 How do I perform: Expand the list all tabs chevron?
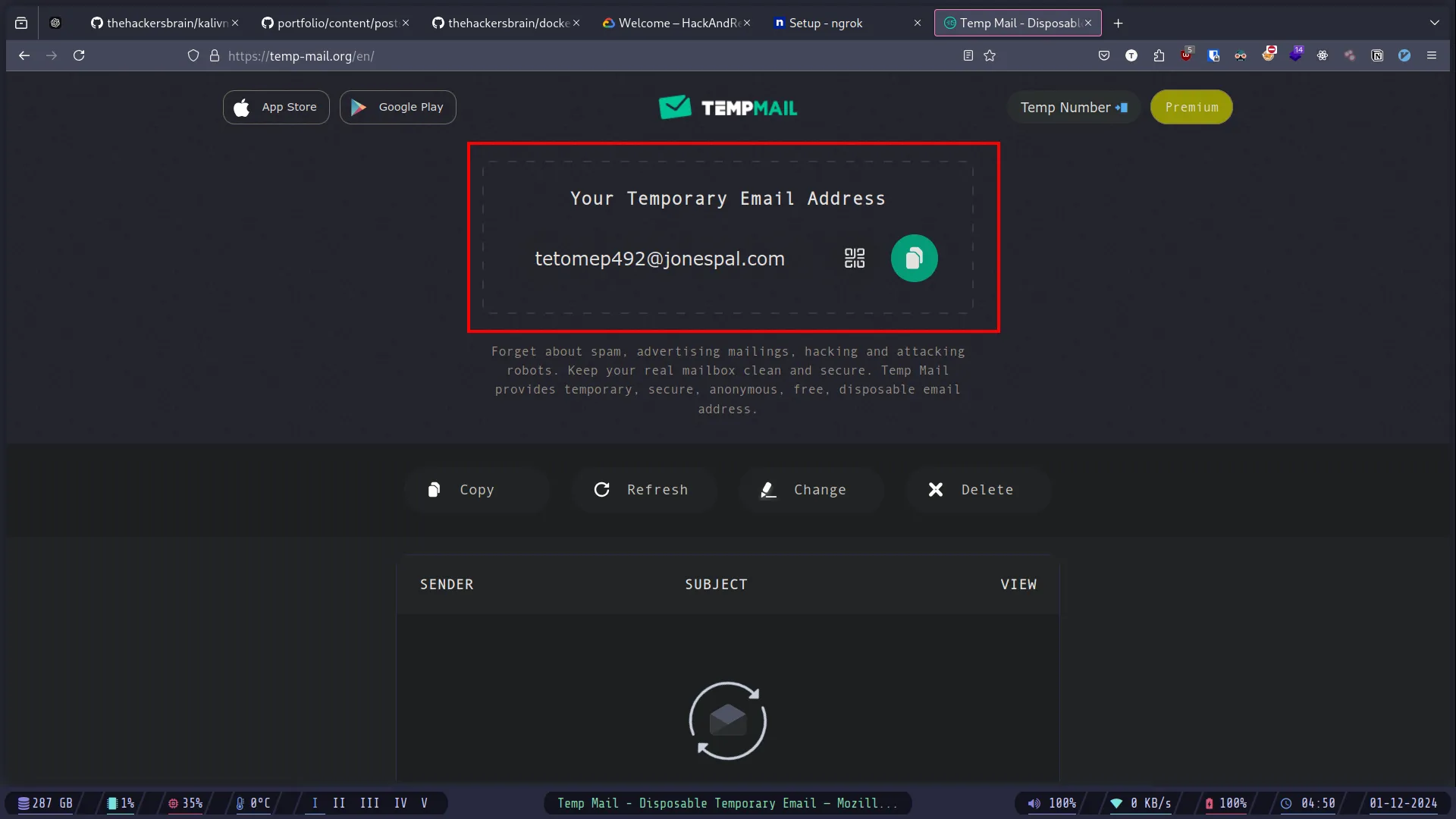pos(1435,23)
